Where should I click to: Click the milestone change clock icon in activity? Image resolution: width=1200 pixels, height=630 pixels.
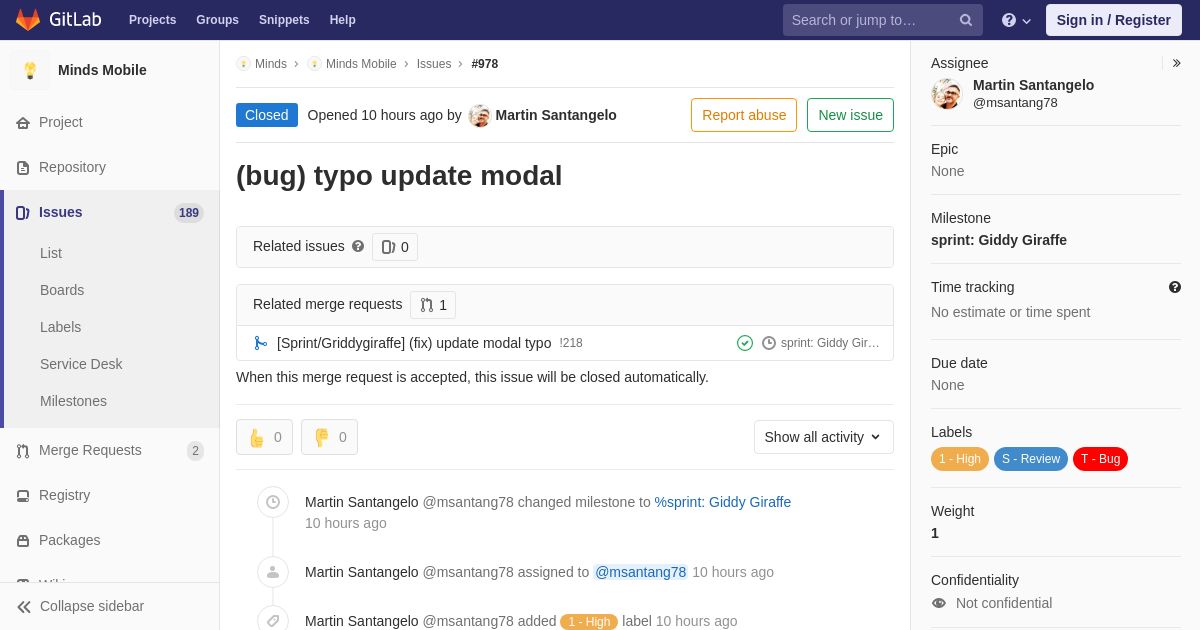tap(273, 502)
